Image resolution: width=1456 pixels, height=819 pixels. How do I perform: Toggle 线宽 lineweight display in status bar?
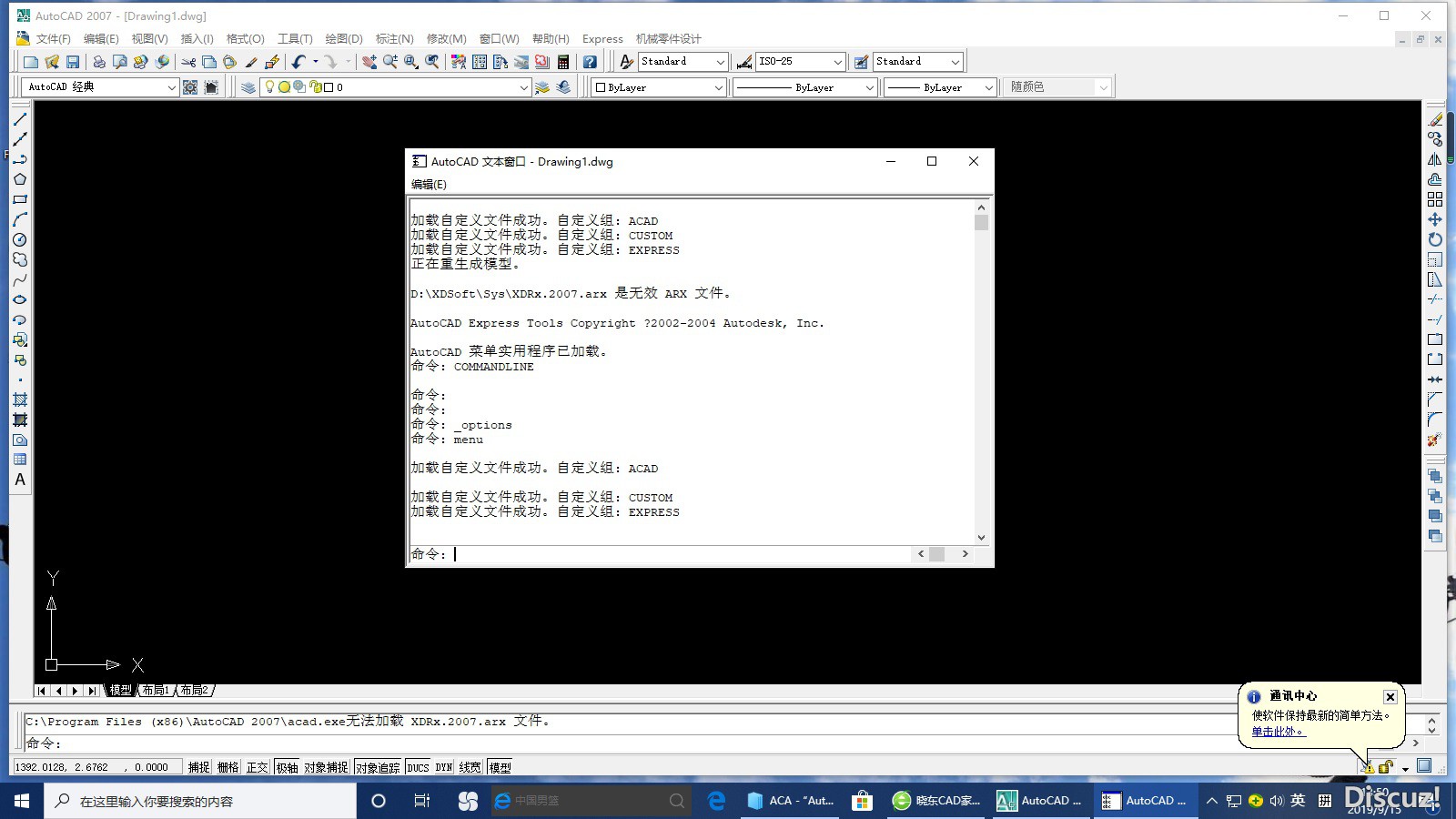click(x=470, y=767)
